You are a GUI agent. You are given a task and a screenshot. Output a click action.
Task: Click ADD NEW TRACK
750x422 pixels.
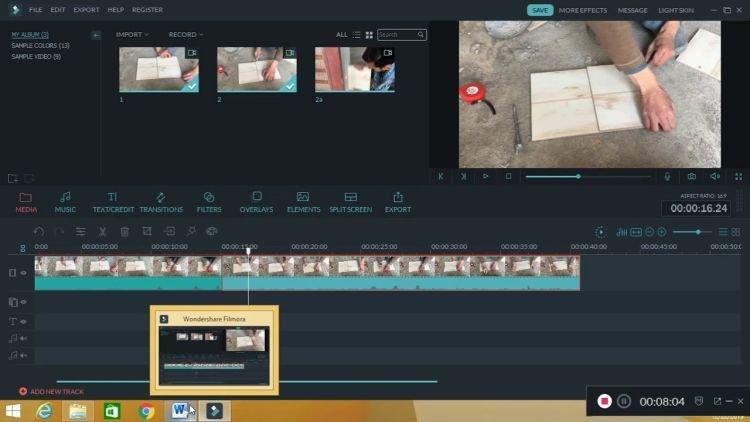(51, 391)
